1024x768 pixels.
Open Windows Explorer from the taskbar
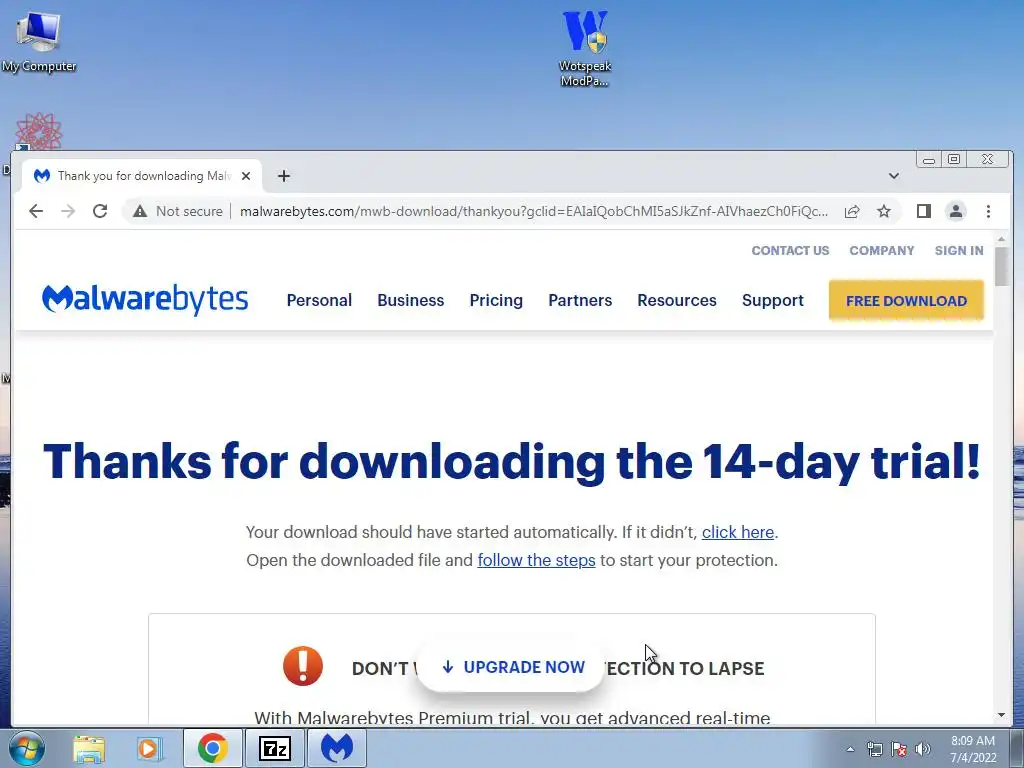click(89, 748)
